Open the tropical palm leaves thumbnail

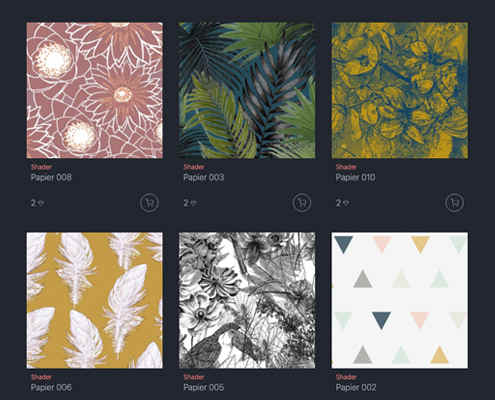(247, 90)
